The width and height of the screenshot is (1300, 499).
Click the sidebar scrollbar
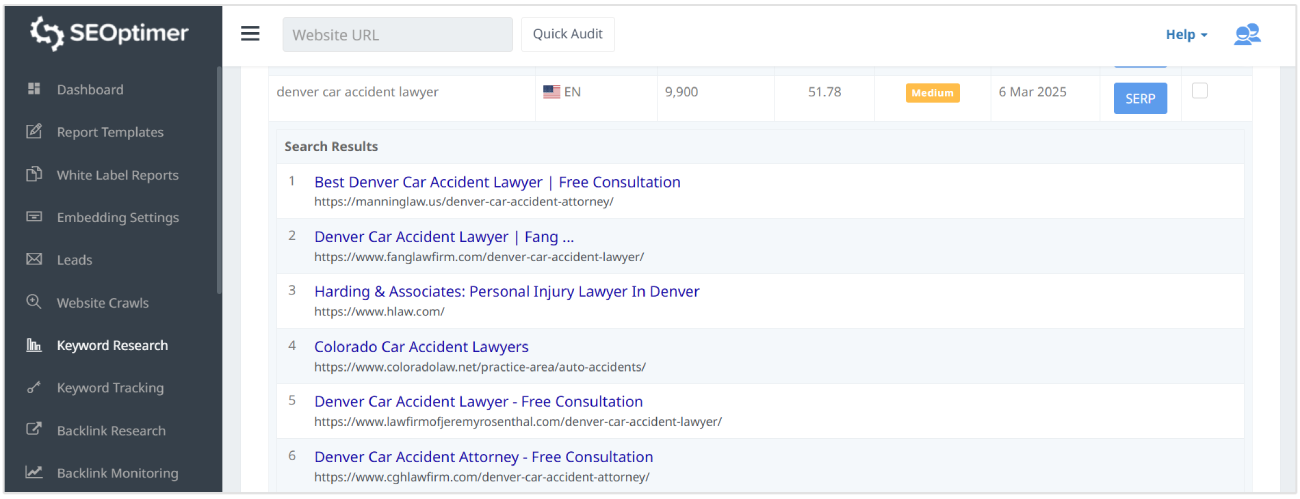tap(219, 180)
